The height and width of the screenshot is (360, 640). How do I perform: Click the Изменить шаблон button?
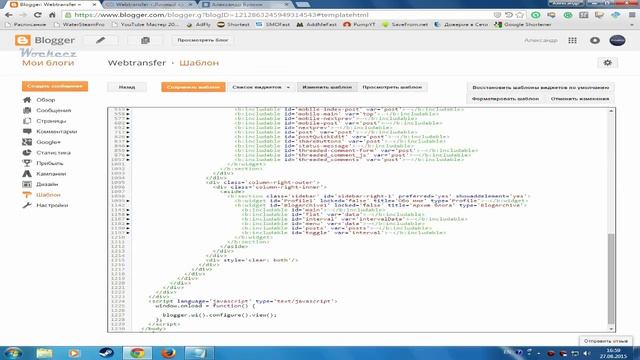[327, 87]
